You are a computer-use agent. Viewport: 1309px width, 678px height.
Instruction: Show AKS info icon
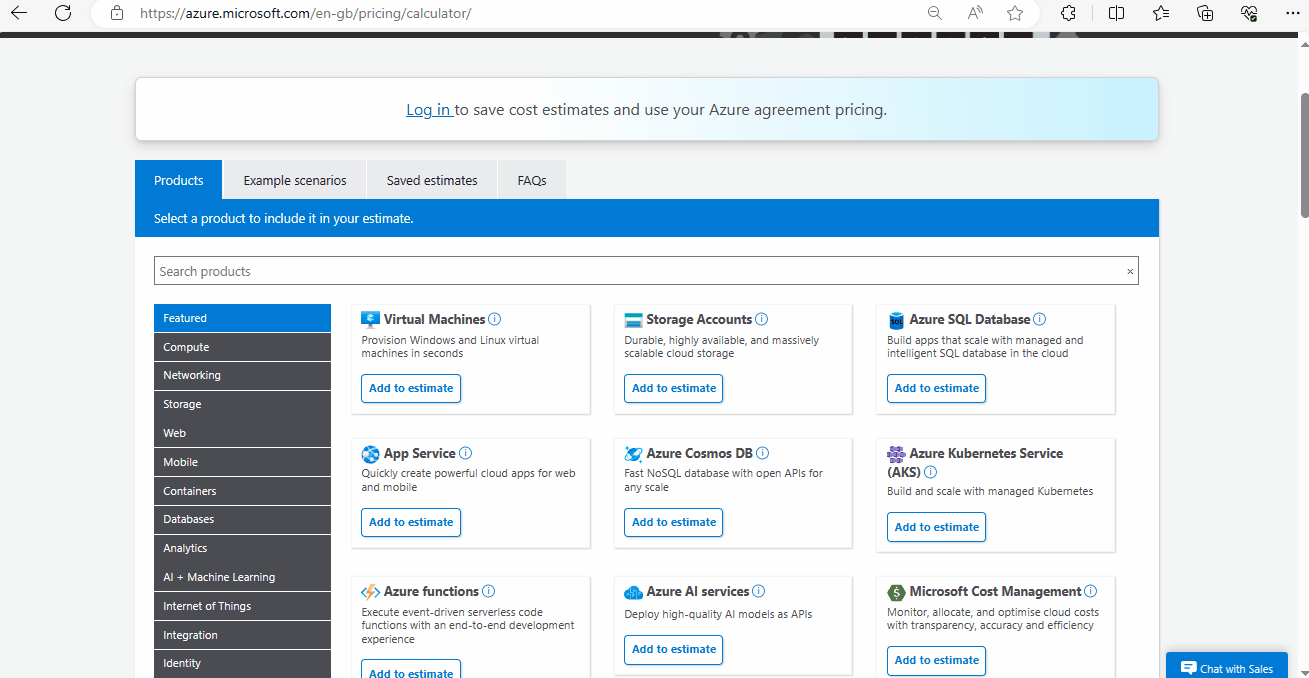click(x=930, y=472)
